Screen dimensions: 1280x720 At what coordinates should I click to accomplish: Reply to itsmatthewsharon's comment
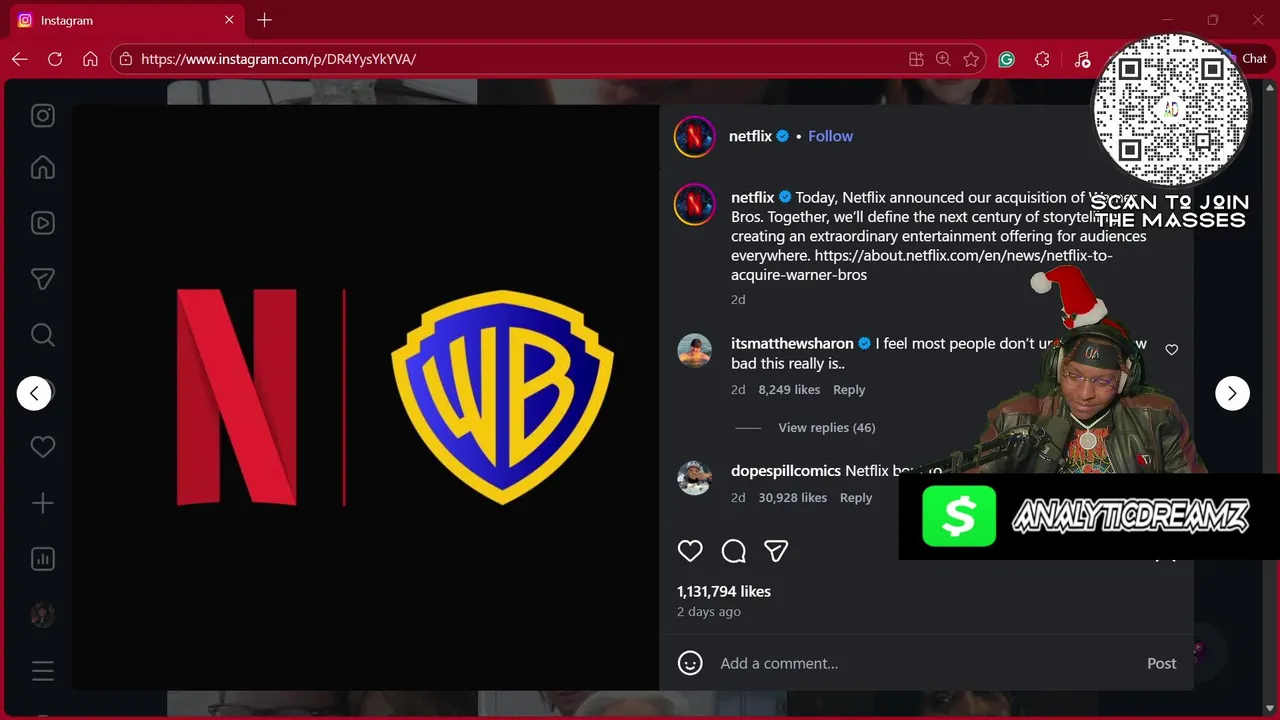(x=849, y=390)
